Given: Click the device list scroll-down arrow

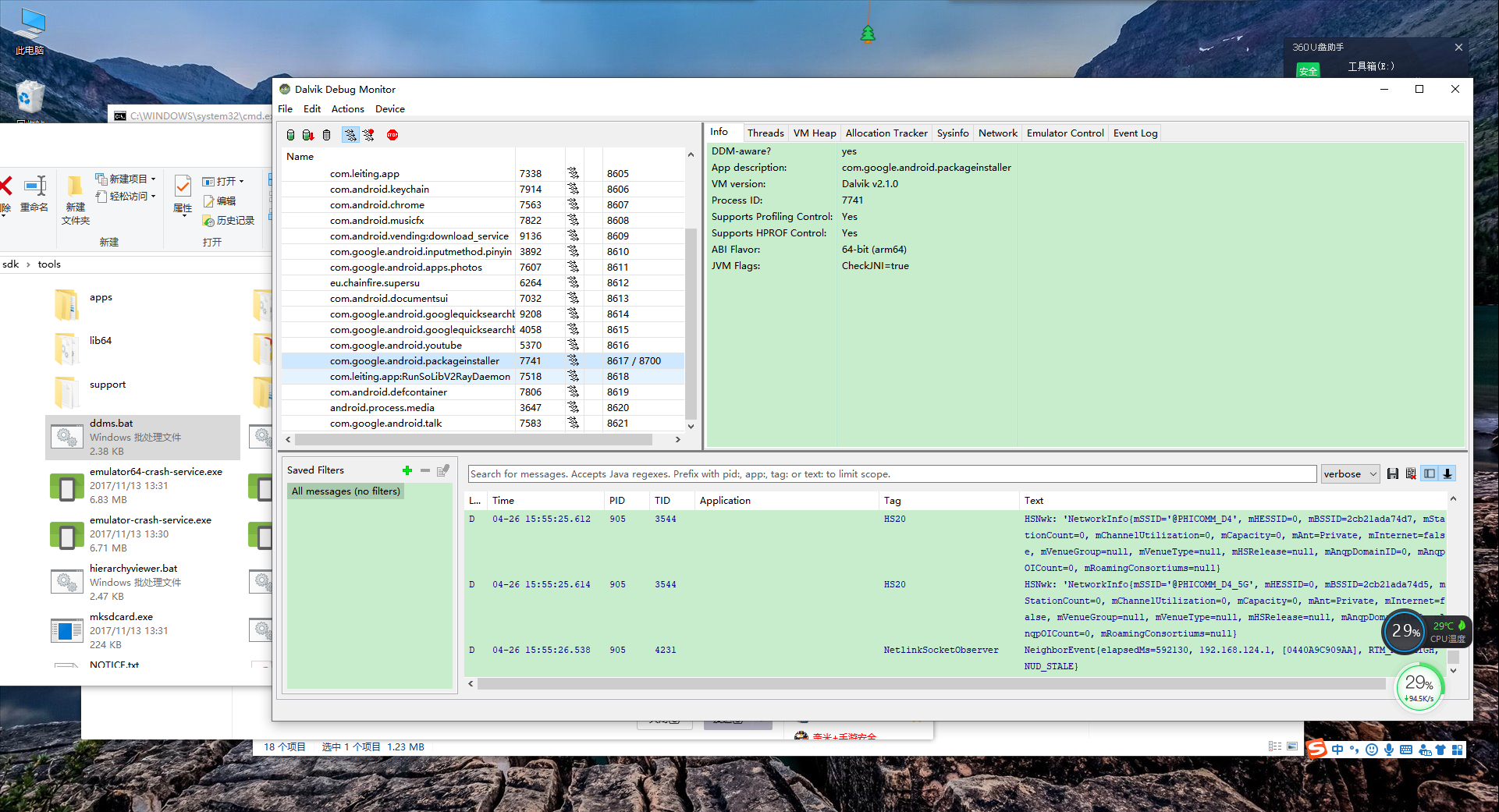Looking at the screenshot, I should (691, 427).
